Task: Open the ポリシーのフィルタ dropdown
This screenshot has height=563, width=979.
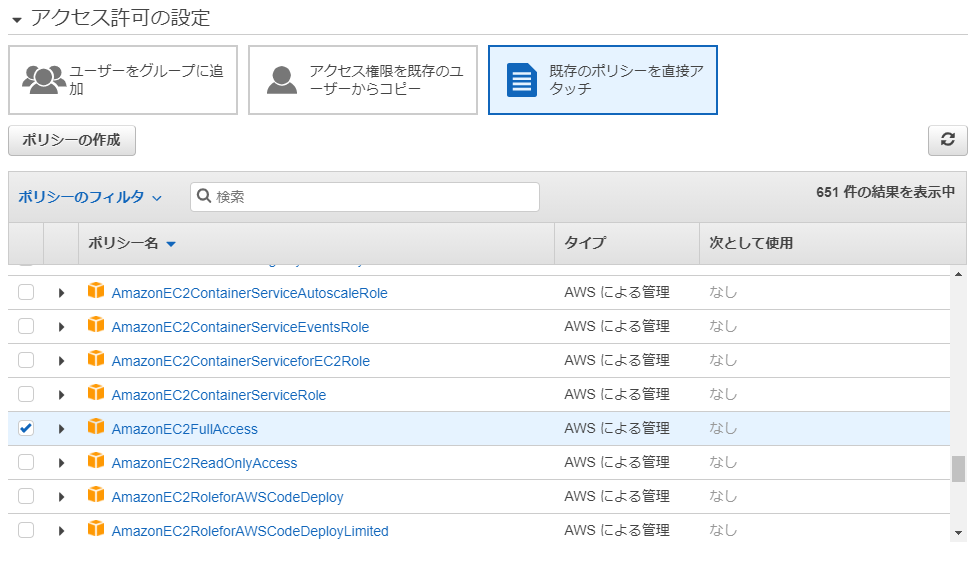Action: 90,197
